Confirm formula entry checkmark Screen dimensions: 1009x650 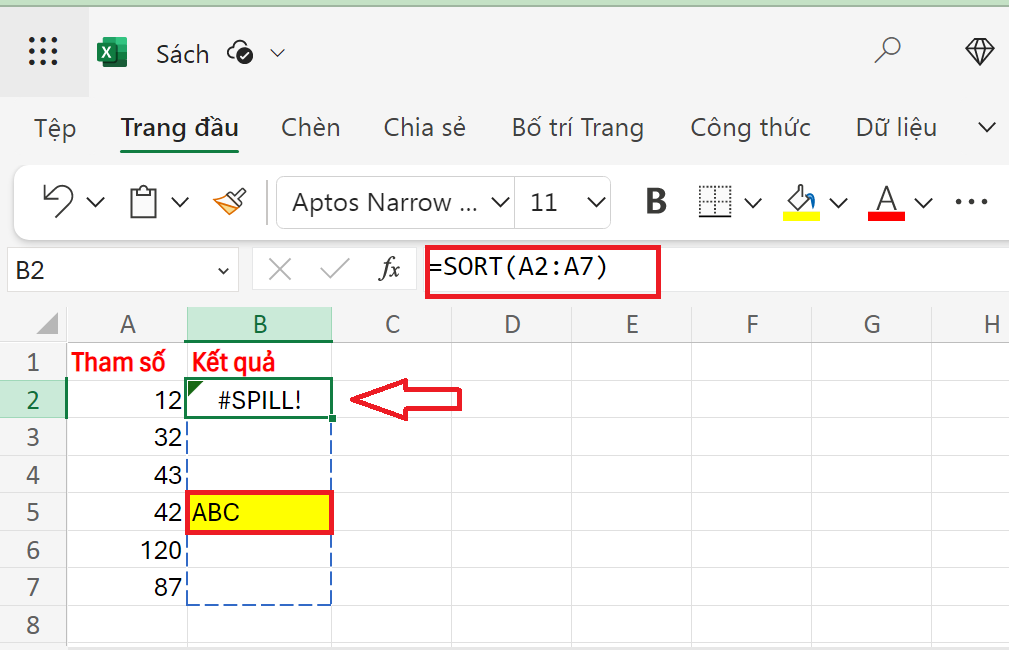tap(335, 269)
